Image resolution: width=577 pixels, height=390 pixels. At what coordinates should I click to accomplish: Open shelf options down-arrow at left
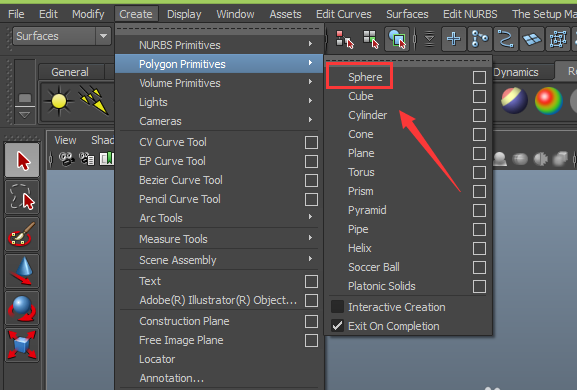(x=25, y=116)
